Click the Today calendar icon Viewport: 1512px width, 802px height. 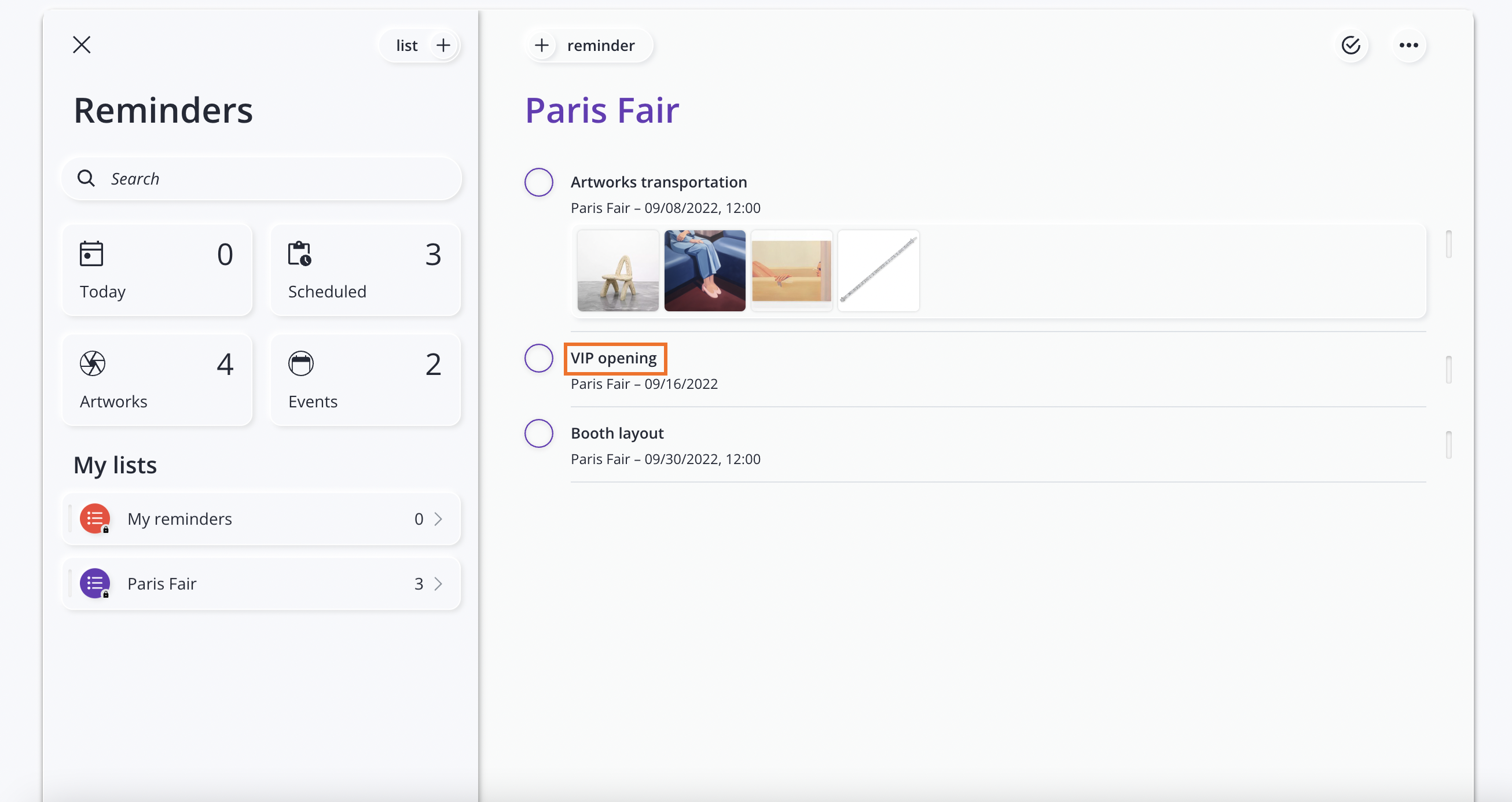(x=91, y=253)
